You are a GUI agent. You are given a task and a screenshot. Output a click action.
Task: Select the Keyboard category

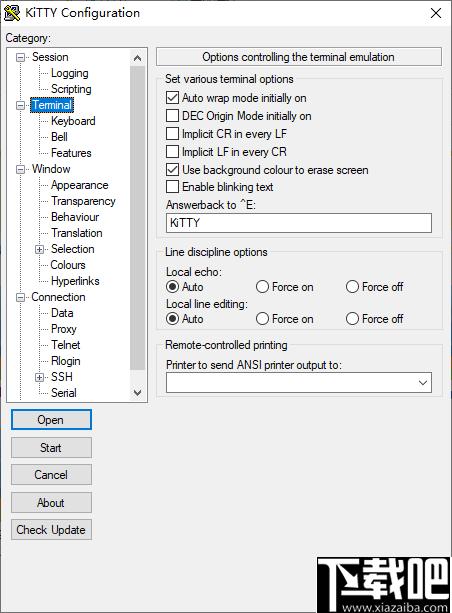[x=73, y=121]
